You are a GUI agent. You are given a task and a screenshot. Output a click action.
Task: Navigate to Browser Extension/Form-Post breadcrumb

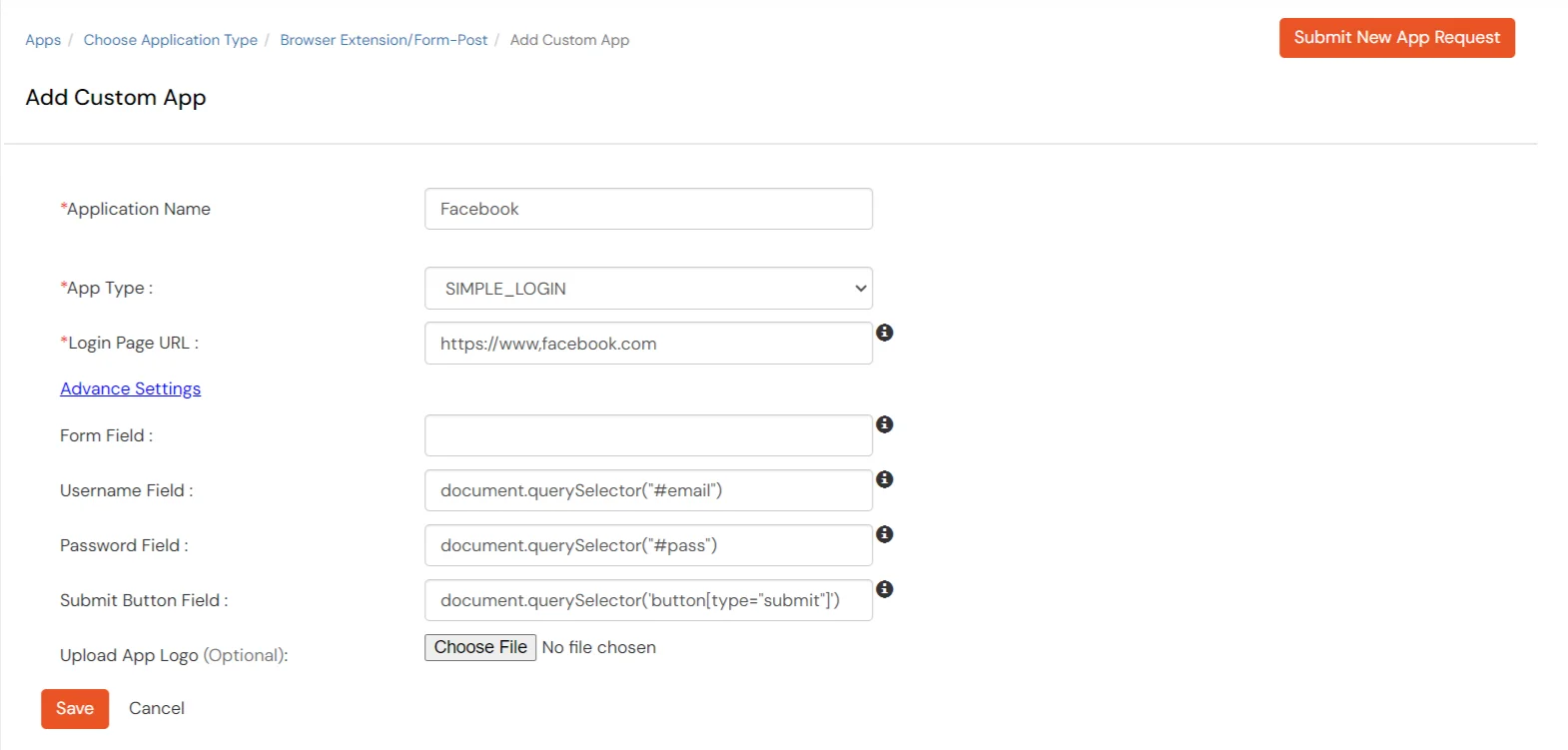pyautogui.click(x=384, y=40)
